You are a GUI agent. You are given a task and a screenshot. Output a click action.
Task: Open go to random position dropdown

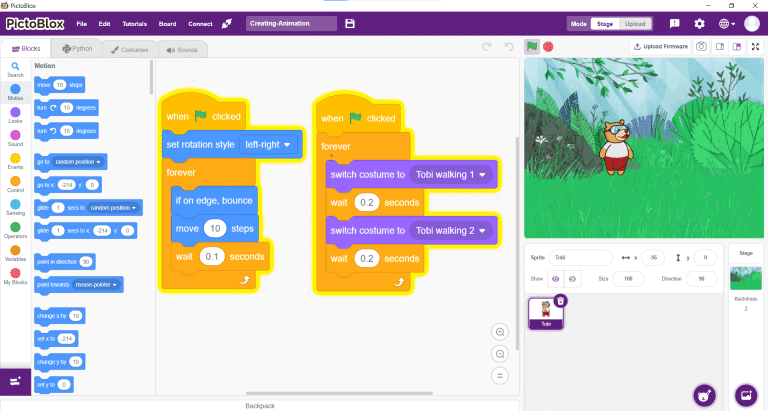click(78, 162)
